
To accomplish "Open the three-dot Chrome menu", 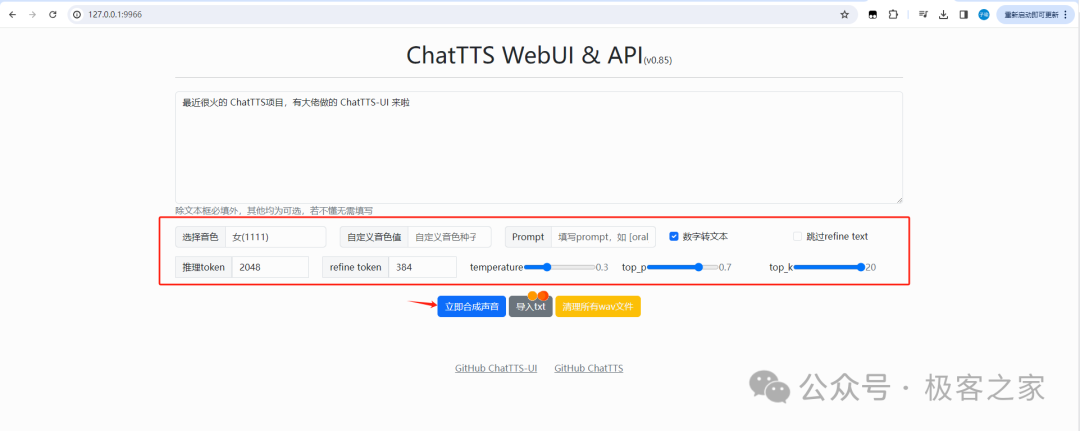I will click(1066, 14).
